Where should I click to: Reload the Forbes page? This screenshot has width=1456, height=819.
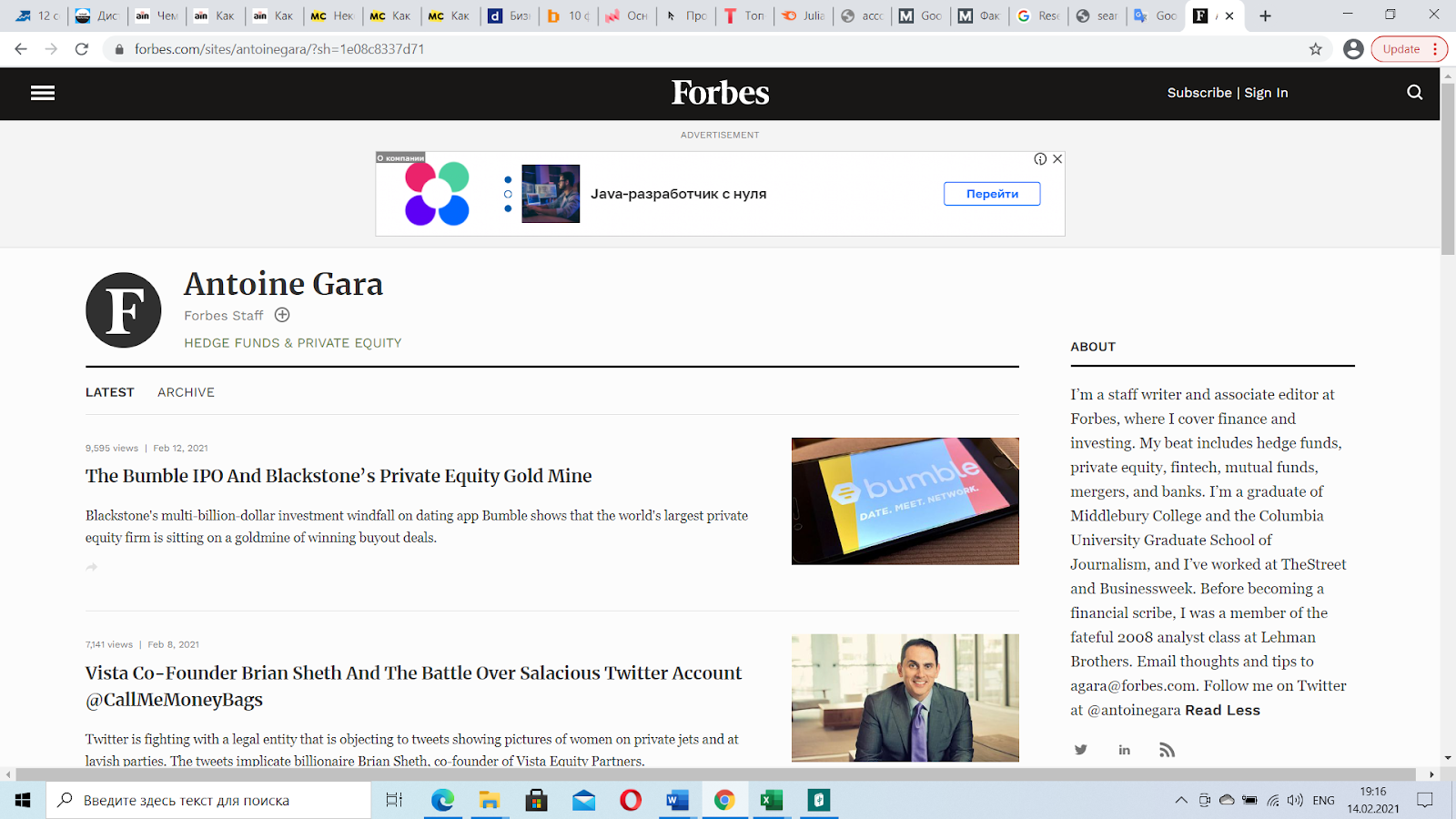82,49
